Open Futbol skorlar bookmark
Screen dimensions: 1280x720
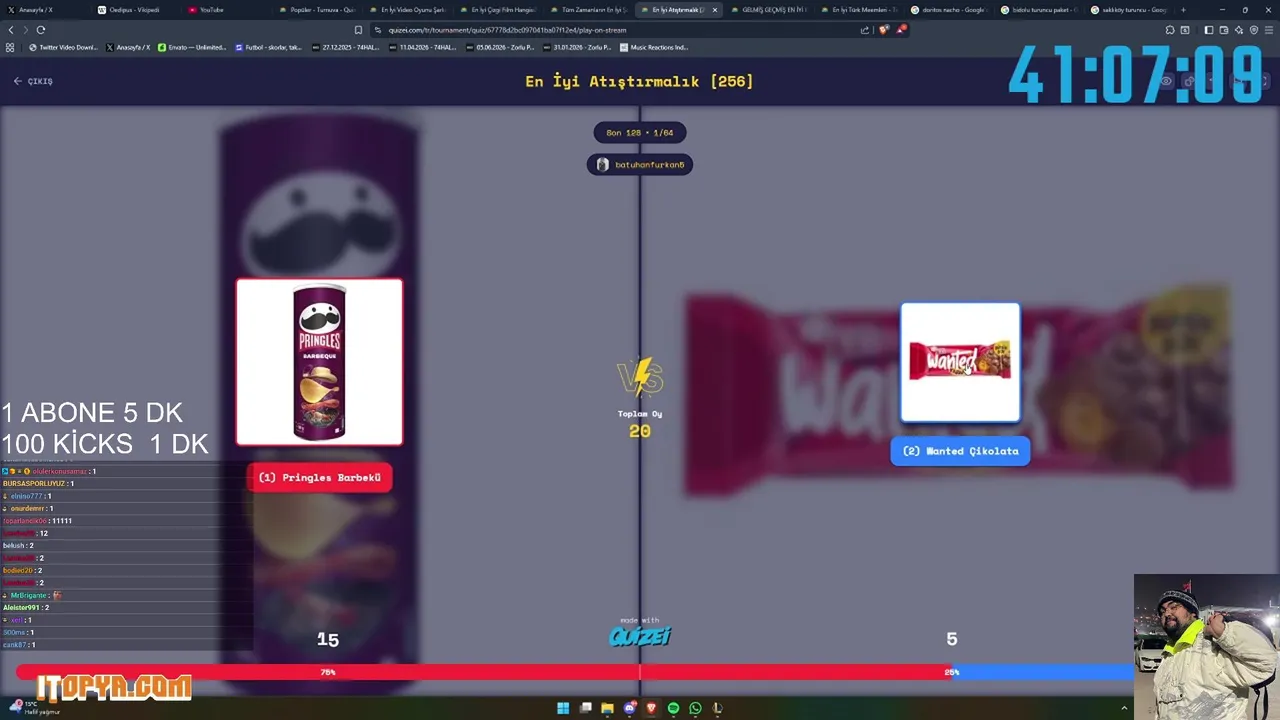[x=268, y=47]
